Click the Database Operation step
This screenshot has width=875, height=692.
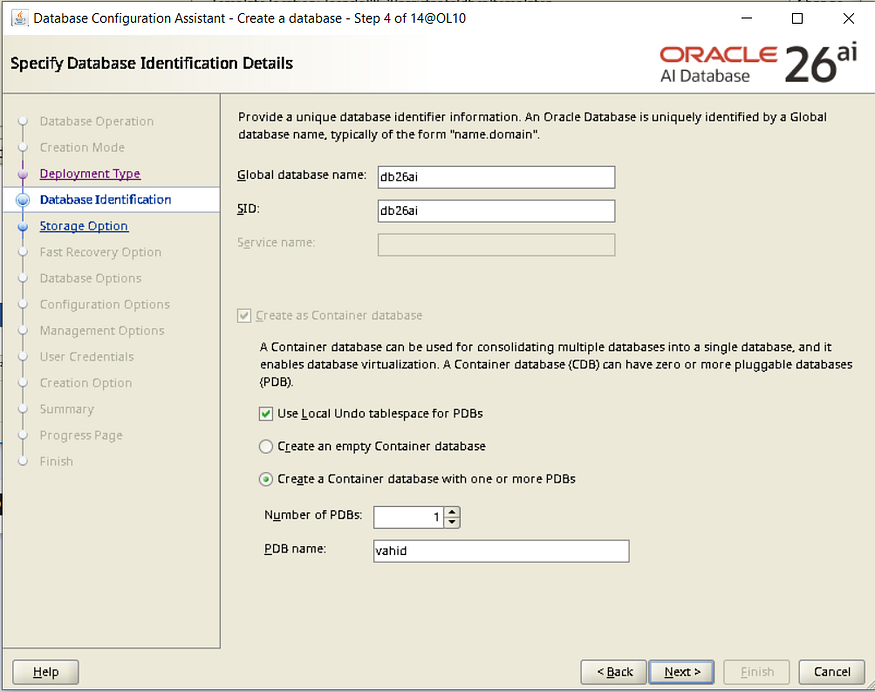pyautogui.click(x=97, y=121)
